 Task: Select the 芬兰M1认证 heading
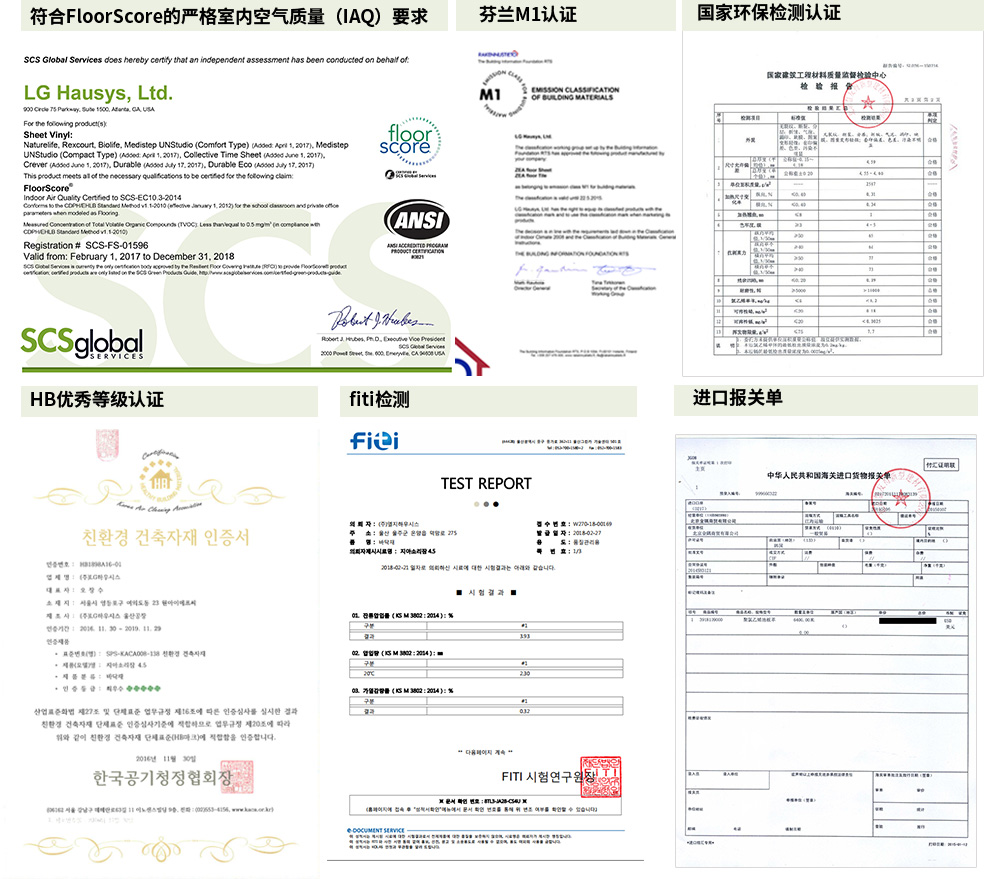click(x=528, y=14)
